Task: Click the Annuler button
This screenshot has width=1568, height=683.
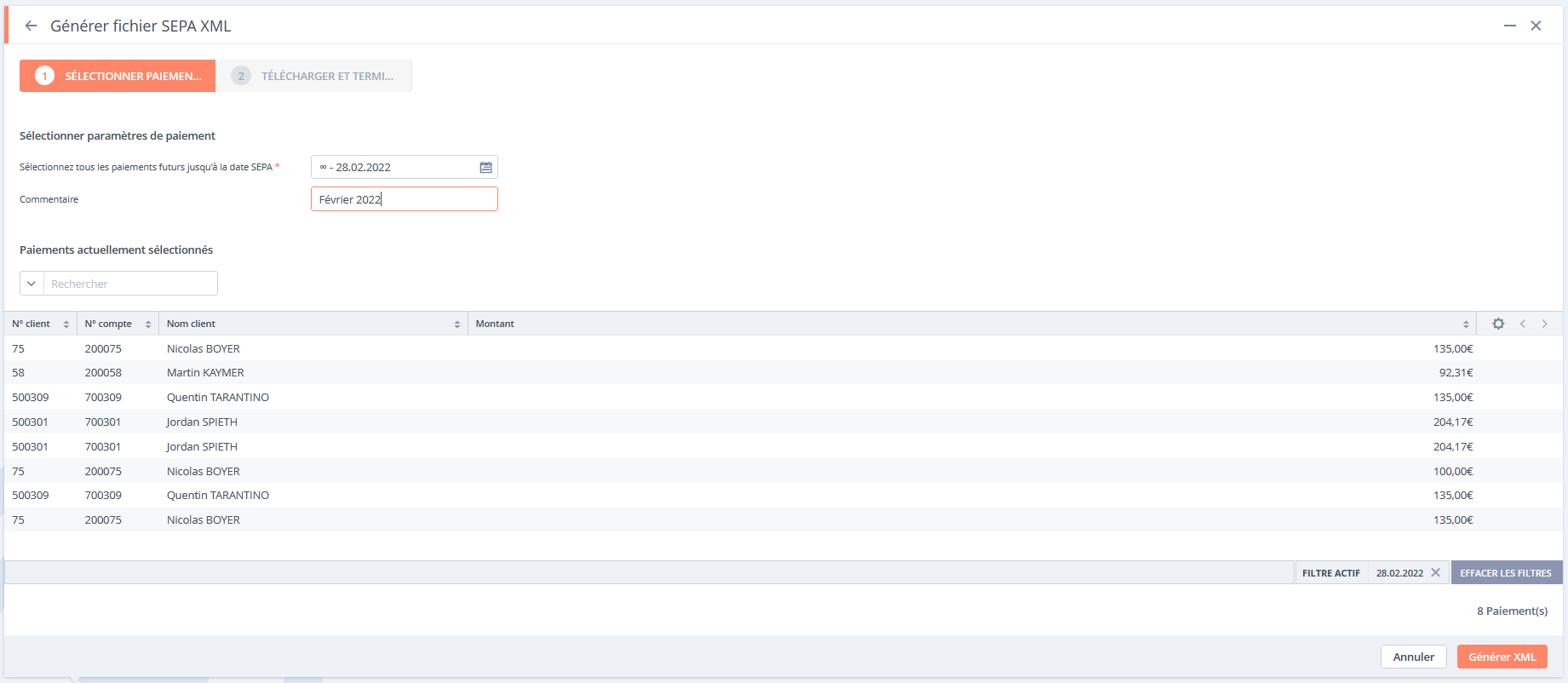Action: pyautogui.click(x=1413, y=657)
